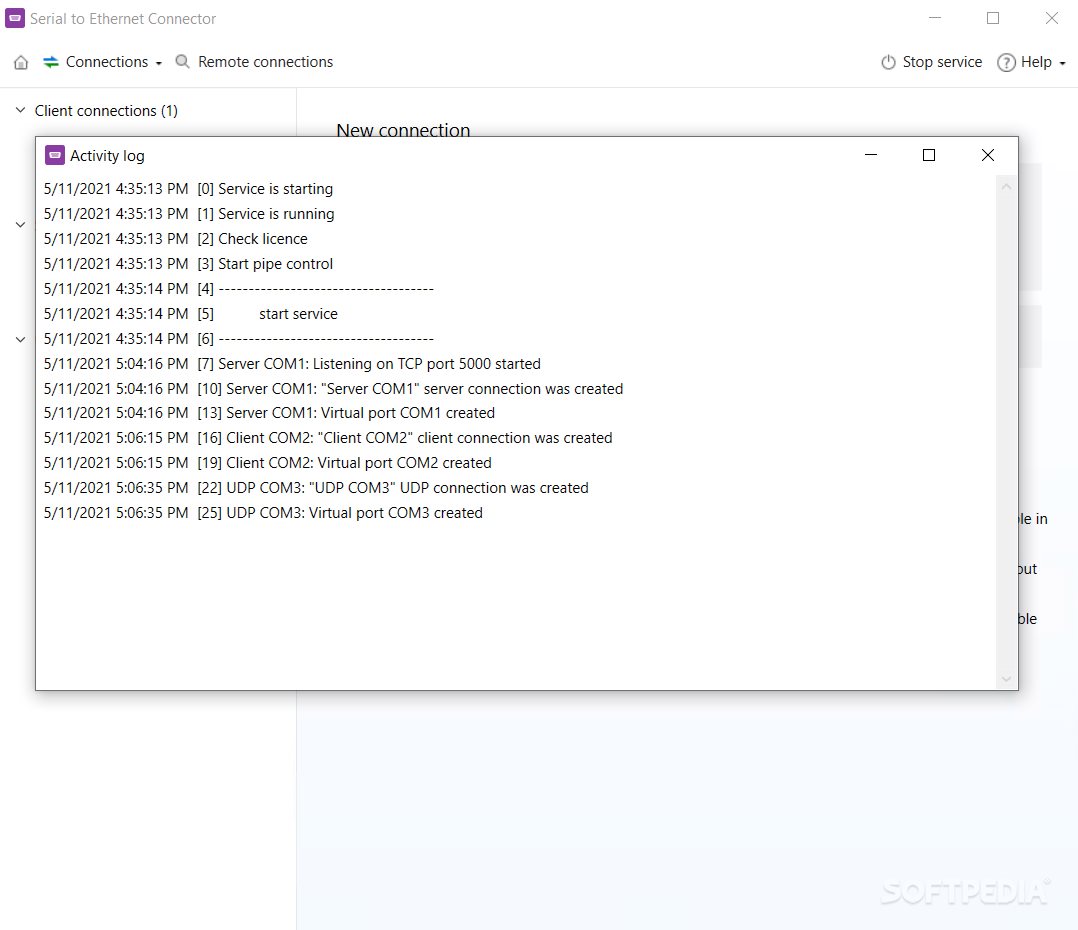
Task: Click Activity log scrollbar down arrow
Action: [x=1006, y=679]
